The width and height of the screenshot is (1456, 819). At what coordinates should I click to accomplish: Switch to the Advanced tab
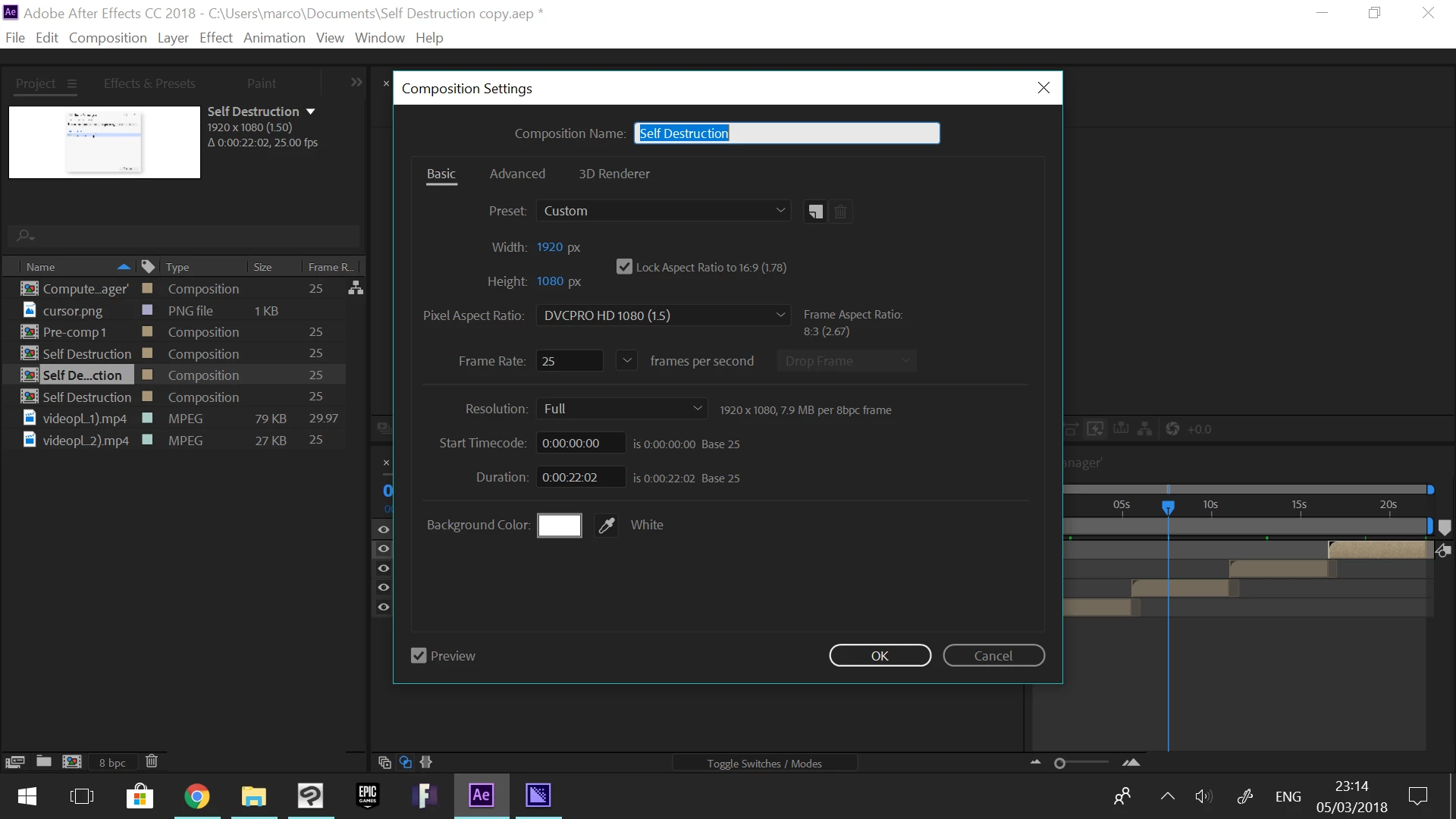point(517,174)
